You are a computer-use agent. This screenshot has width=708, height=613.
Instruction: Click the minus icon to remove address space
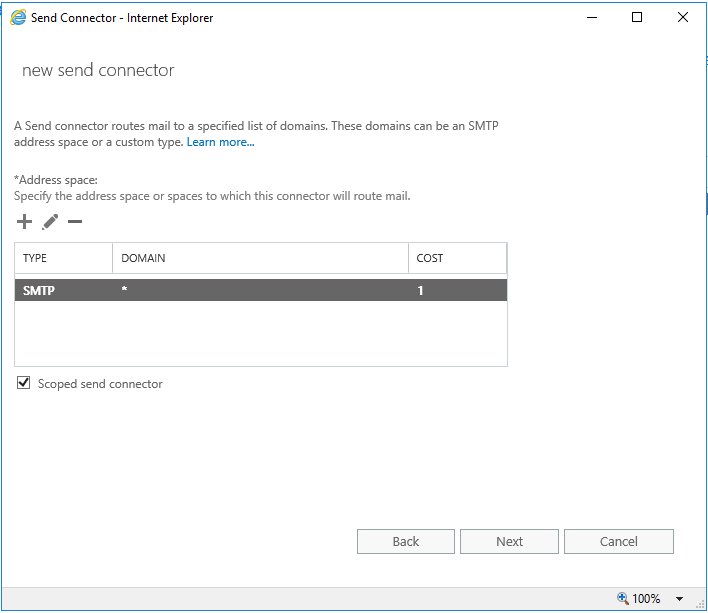click(75, 222)
